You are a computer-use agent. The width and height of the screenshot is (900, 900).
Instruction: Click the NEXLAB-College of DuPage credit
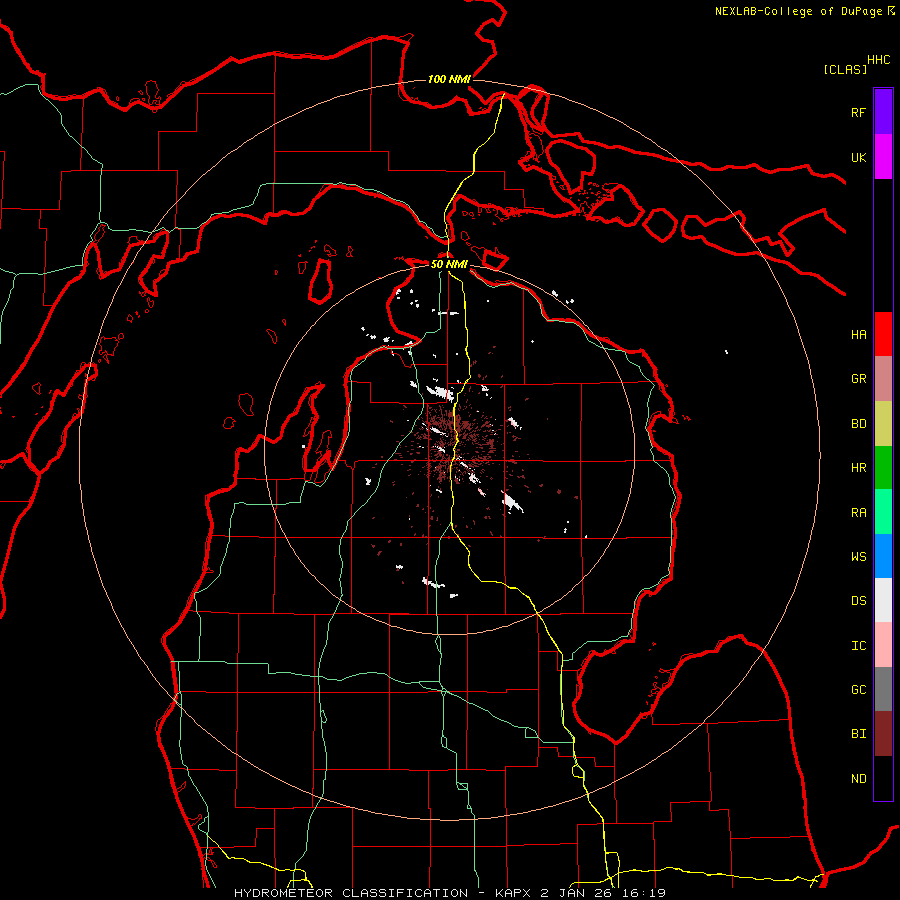(798, 11)
